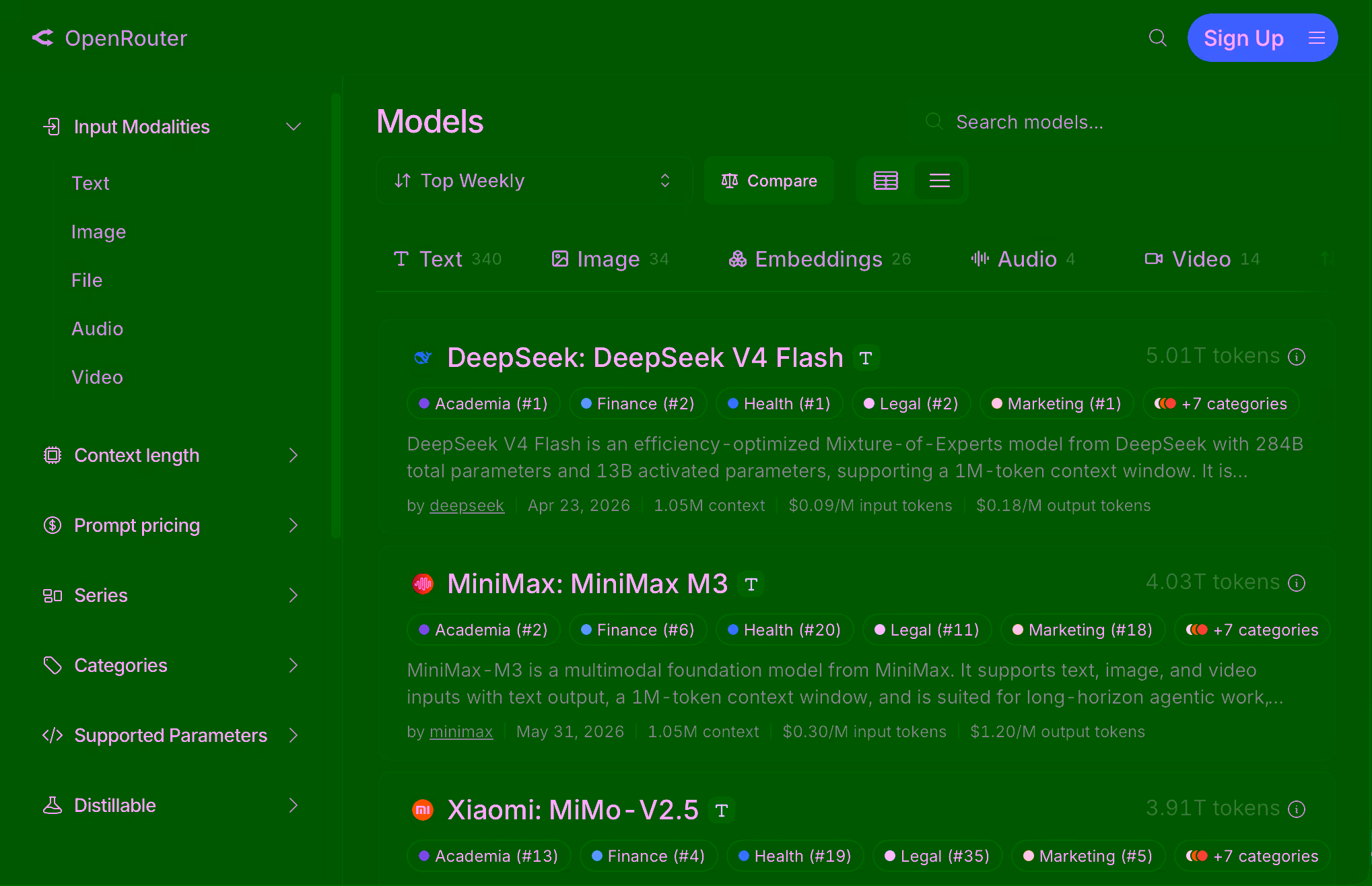
Task: Filter by Text input modality
Action: click(90, 183)
